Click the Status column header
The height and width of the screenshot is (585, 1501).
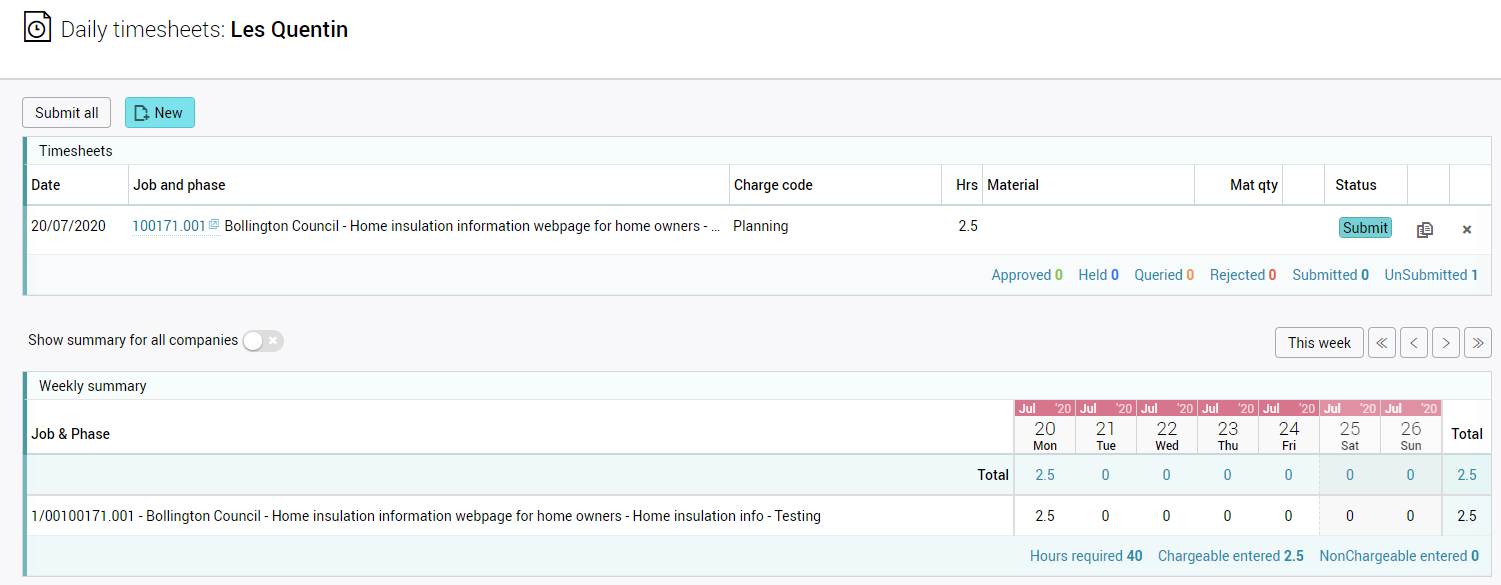tap(1356, 185)
